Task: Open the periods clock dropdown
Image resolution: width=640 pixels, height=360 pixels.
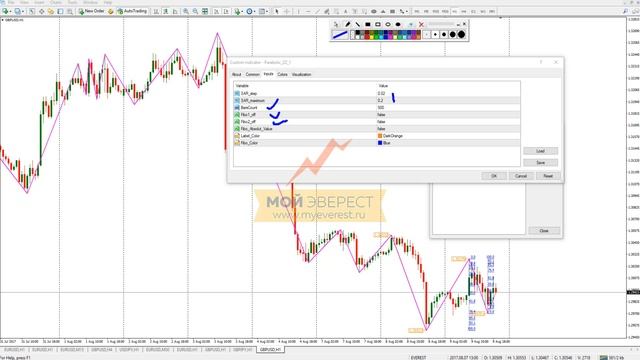Action: point(250,11)
